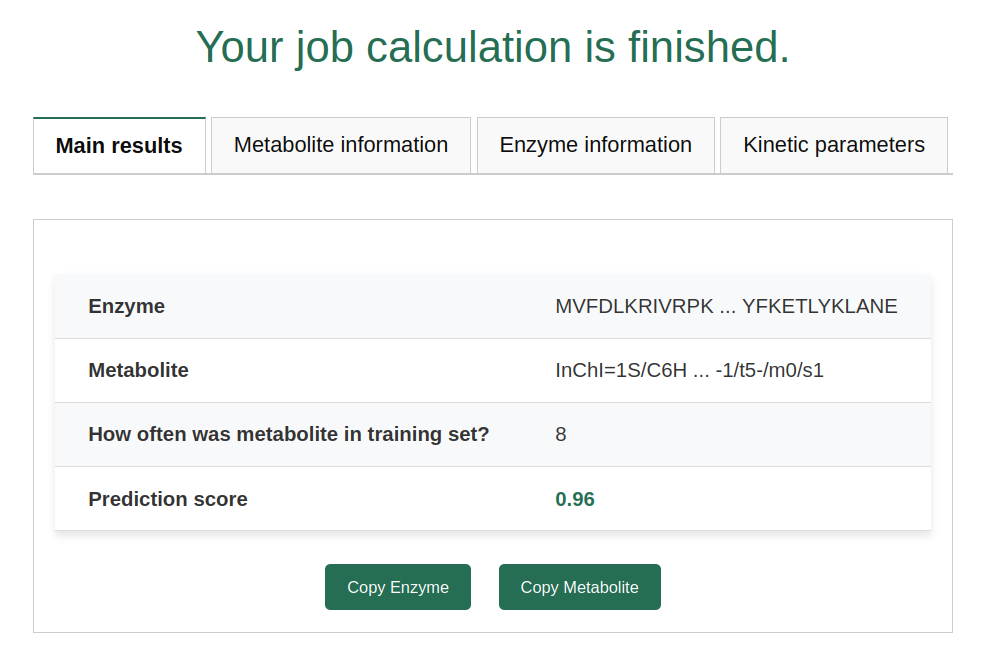Open the Metabolite information tab

(340, 145)
